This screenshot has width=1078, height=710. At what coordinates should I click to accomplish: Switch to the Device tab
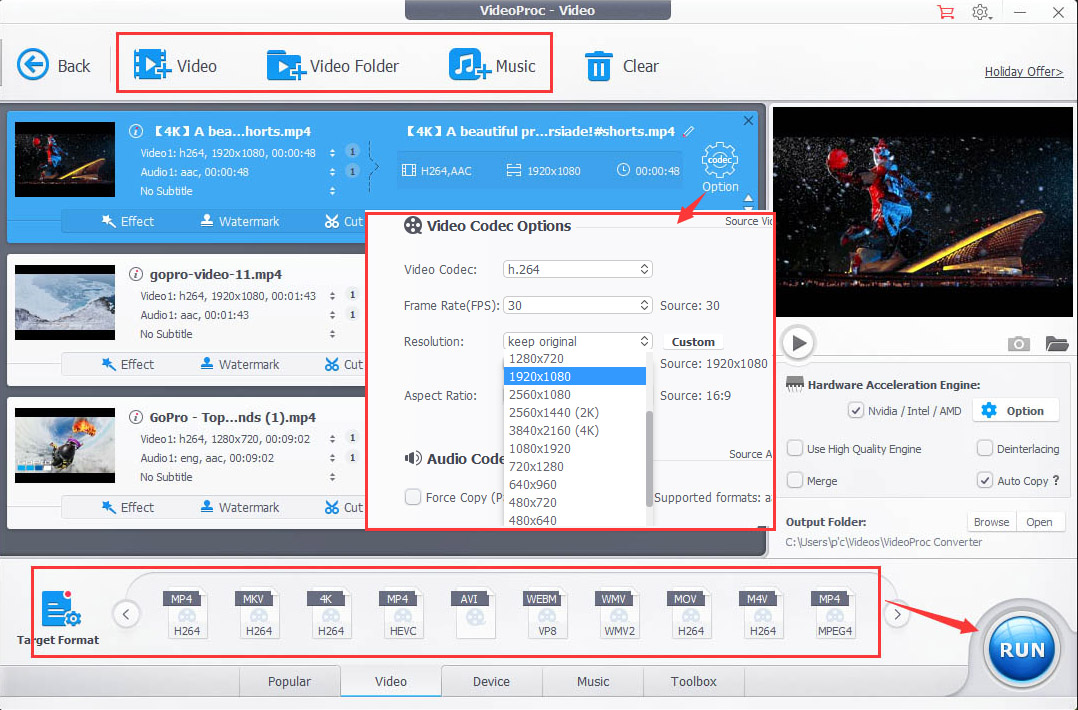(492, 681)
